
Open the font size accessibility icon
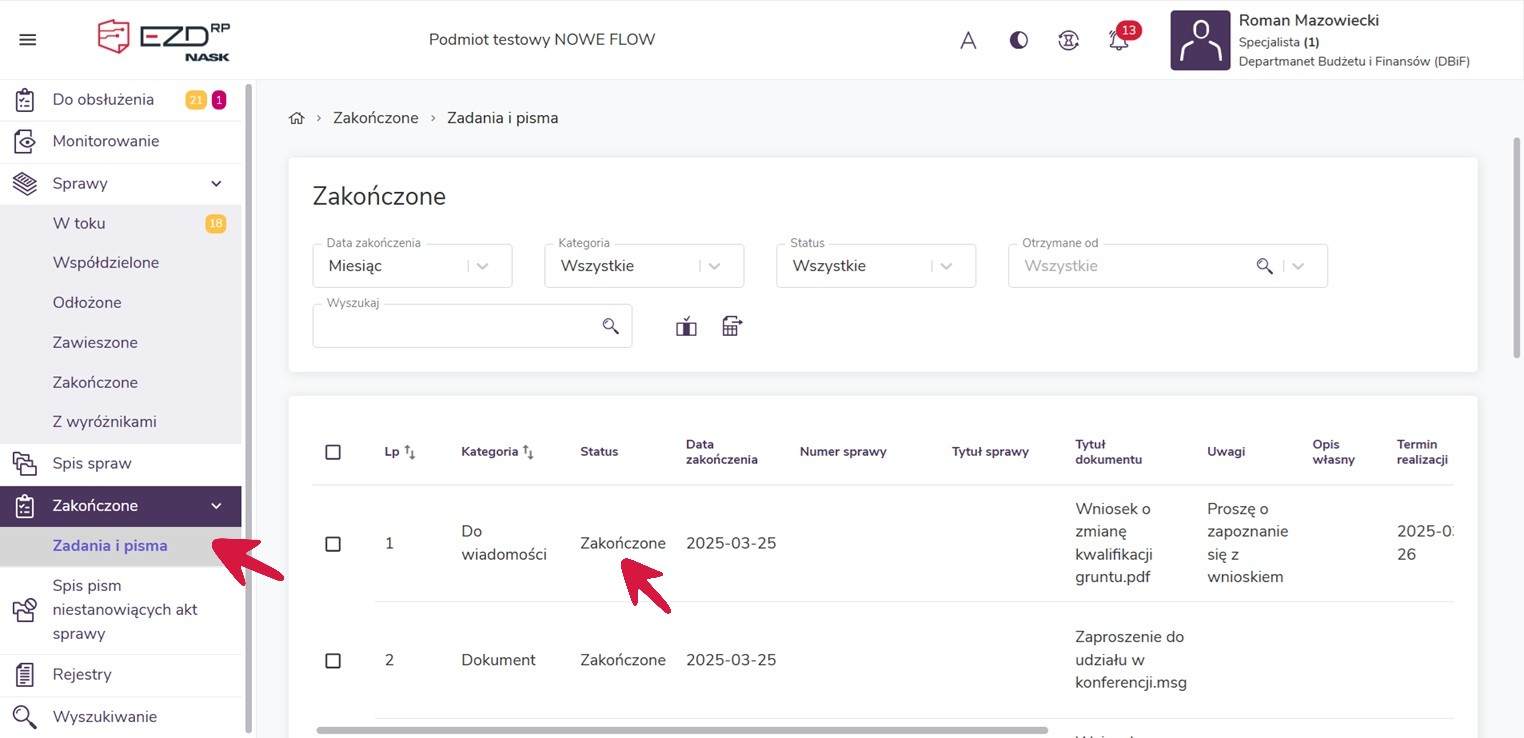click(x=968, y=41)
